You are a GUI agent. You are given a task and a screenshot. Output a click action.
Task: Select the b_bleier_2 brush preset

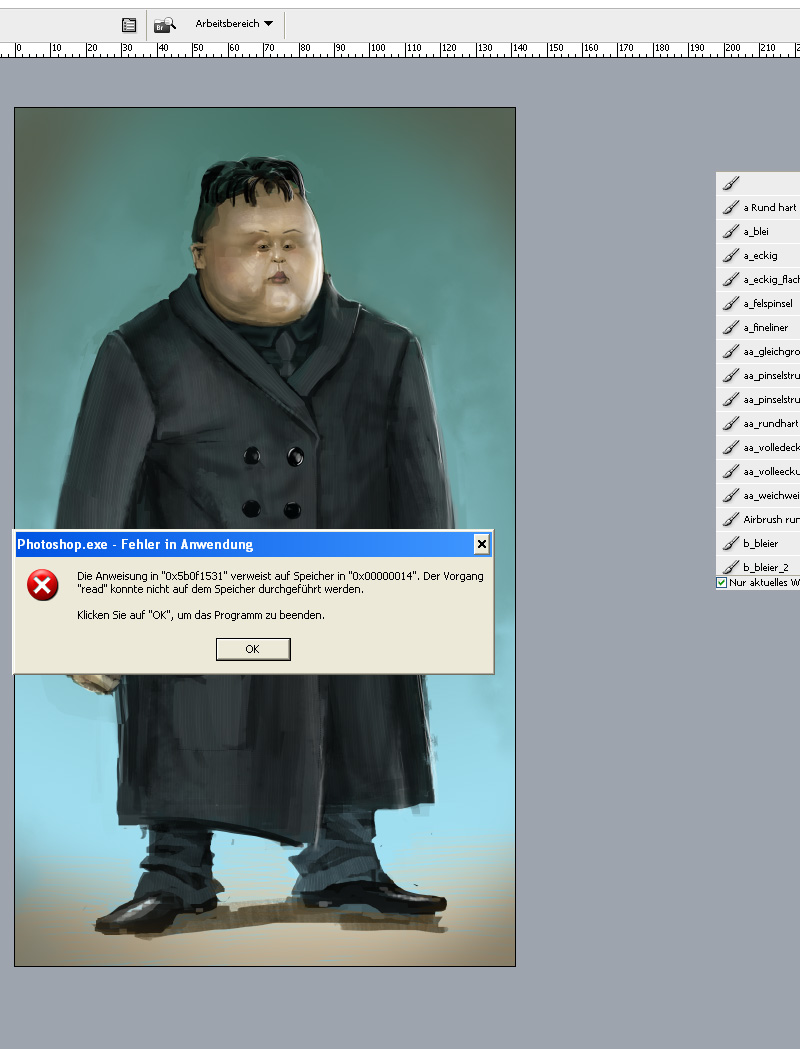pyautogui.click(x=765, y=567)
